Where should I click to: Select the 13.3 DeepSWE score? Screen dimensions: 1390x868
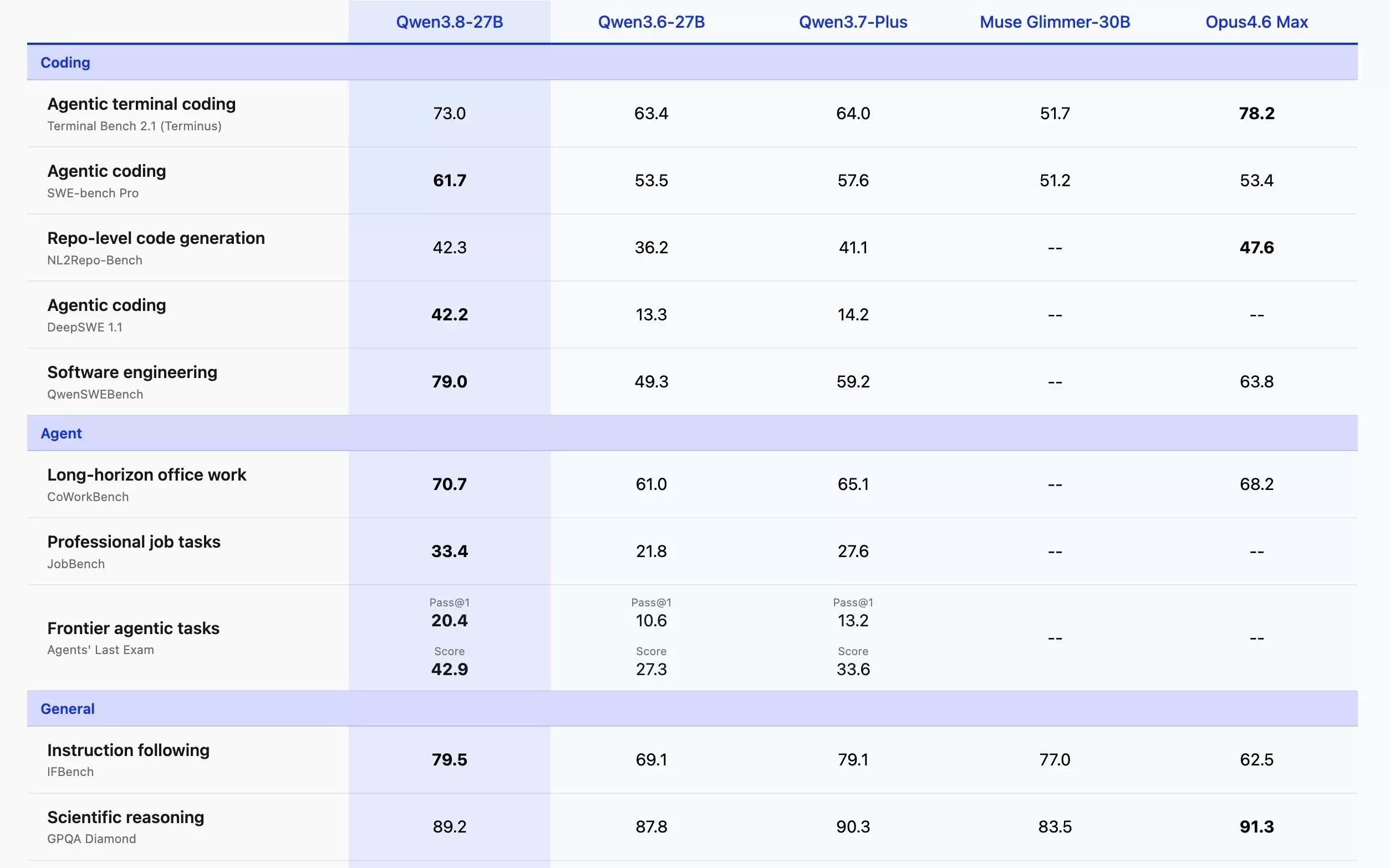(651, 315)
